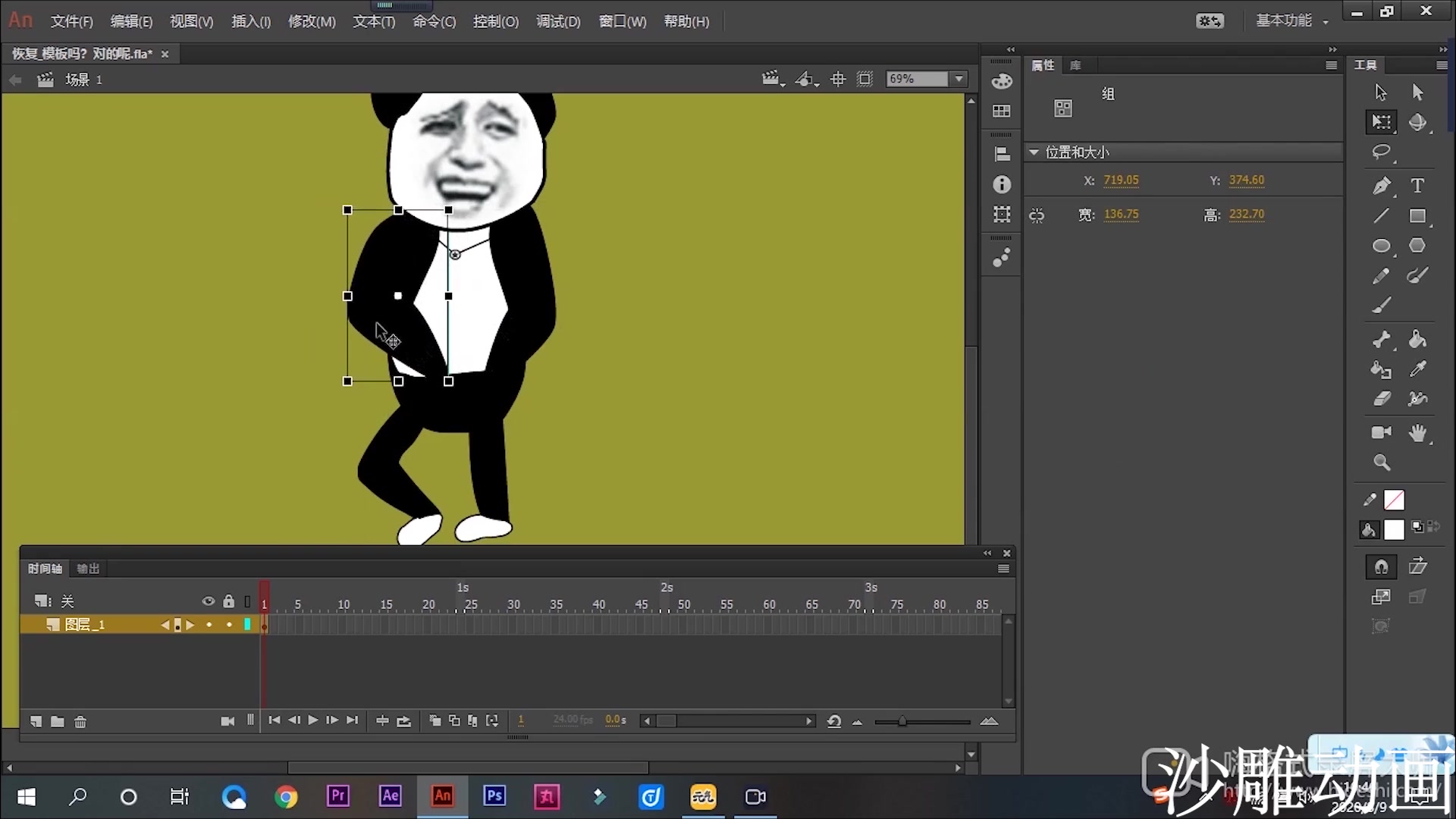The height and width of the screenshot is (819, 1456).
Task: Open the Color panel palette icon
Action: 1002,82
